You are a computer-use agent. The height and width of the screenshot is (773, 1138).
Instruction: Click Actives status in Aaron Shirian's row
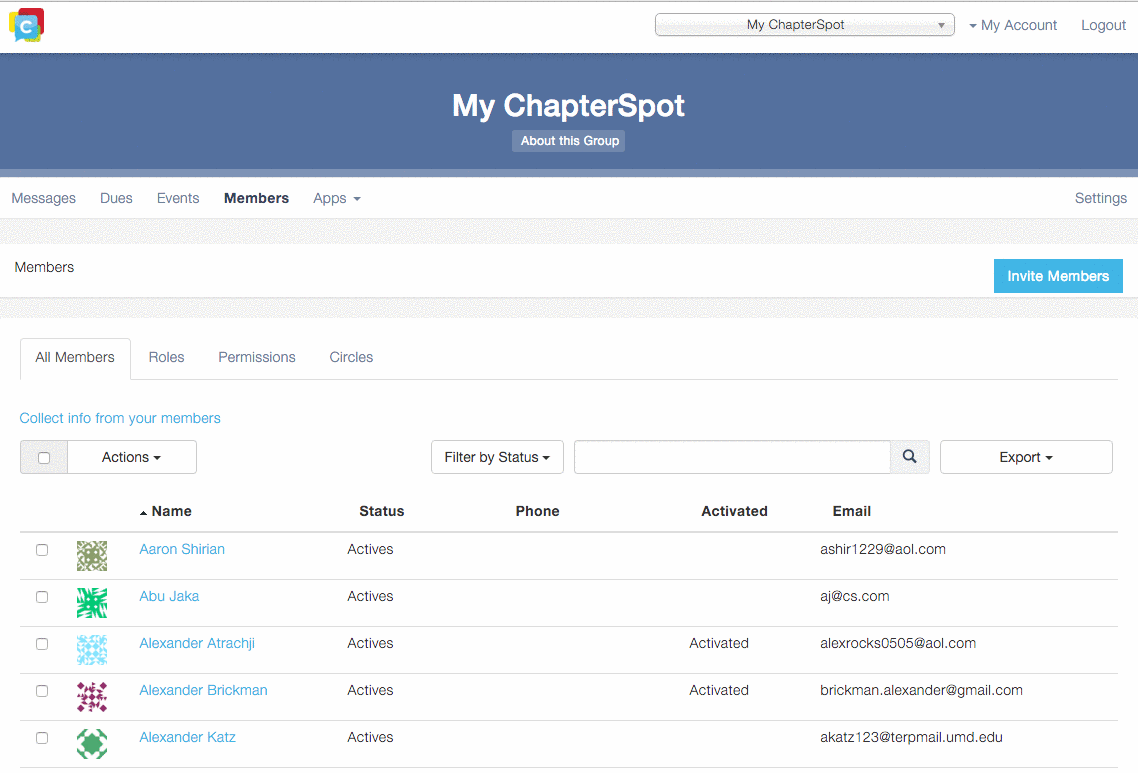(x=370, y=549)
